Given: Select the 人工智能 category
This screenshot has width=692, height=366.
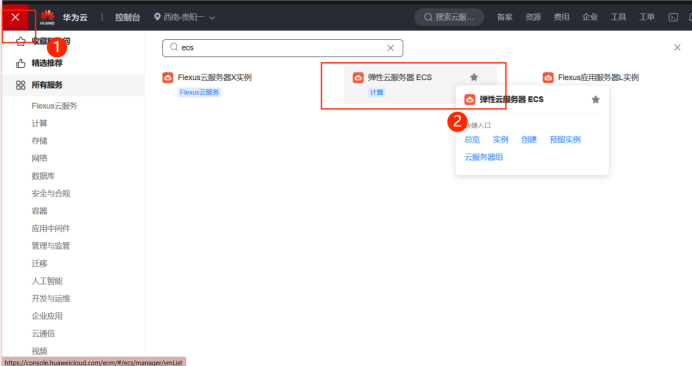Looking at the screenshot, I should click(47, 281).
